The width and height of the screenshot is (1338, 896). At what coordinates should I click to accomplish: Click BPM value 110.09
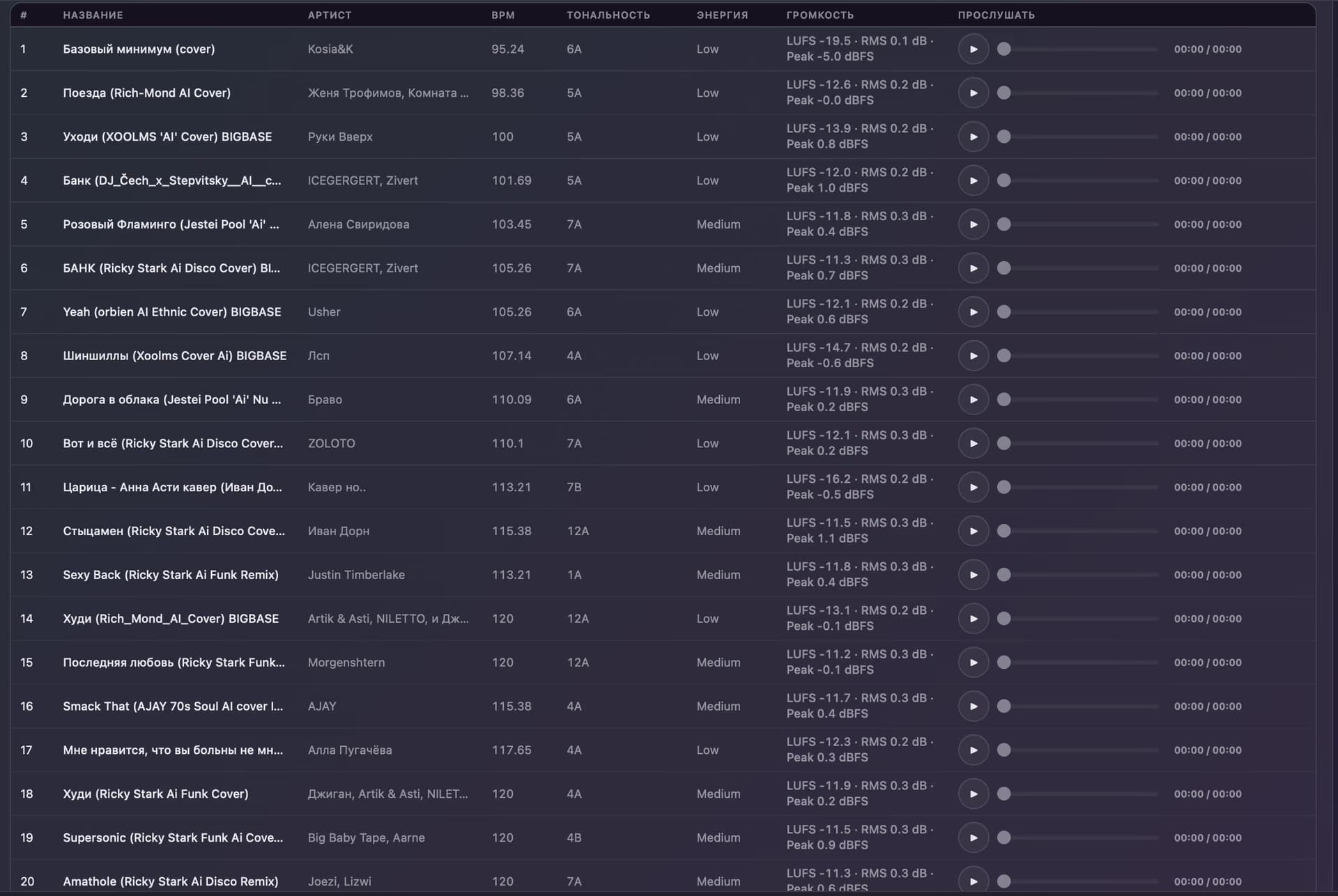tap(512, 399)
